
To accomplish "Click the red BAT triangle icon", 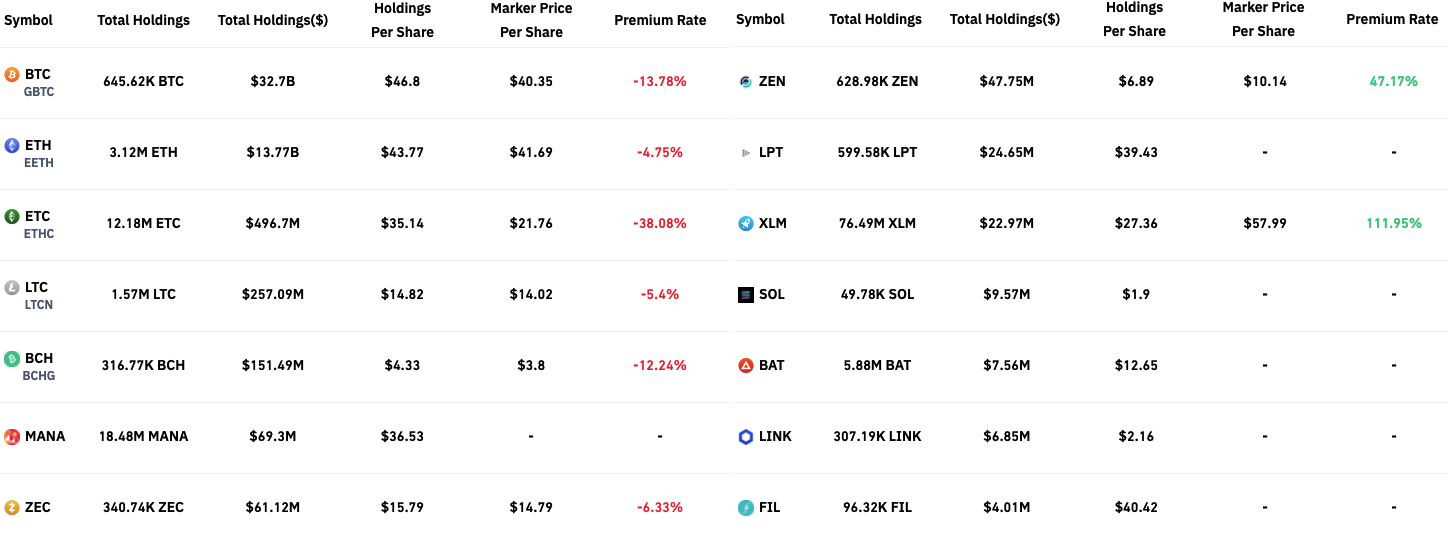I will [x=745, y=366].
